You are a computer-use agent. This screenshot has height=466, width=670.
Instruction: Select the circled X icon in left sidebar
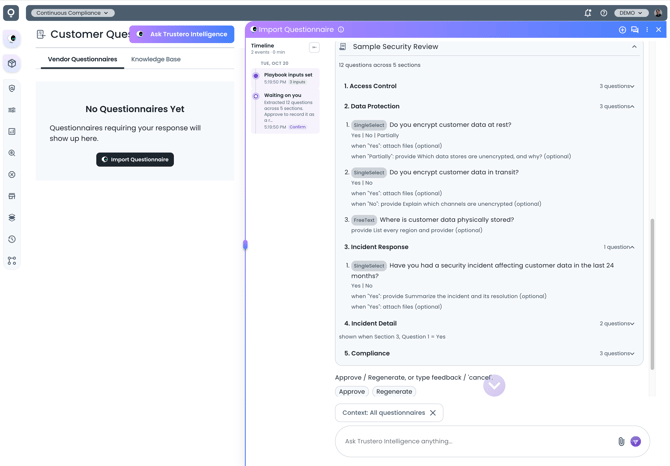click(12, 174)
